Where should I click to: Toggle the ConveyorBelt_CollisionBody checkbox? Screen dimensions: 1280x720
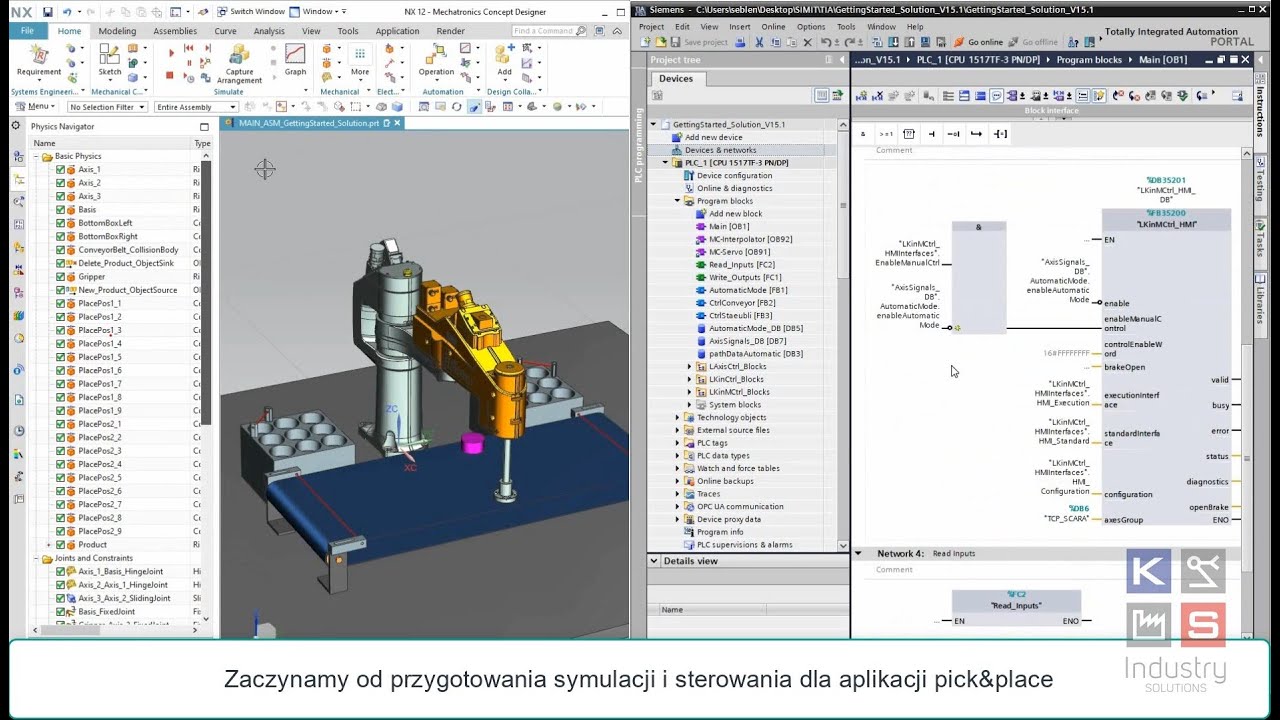coord(60,250)
